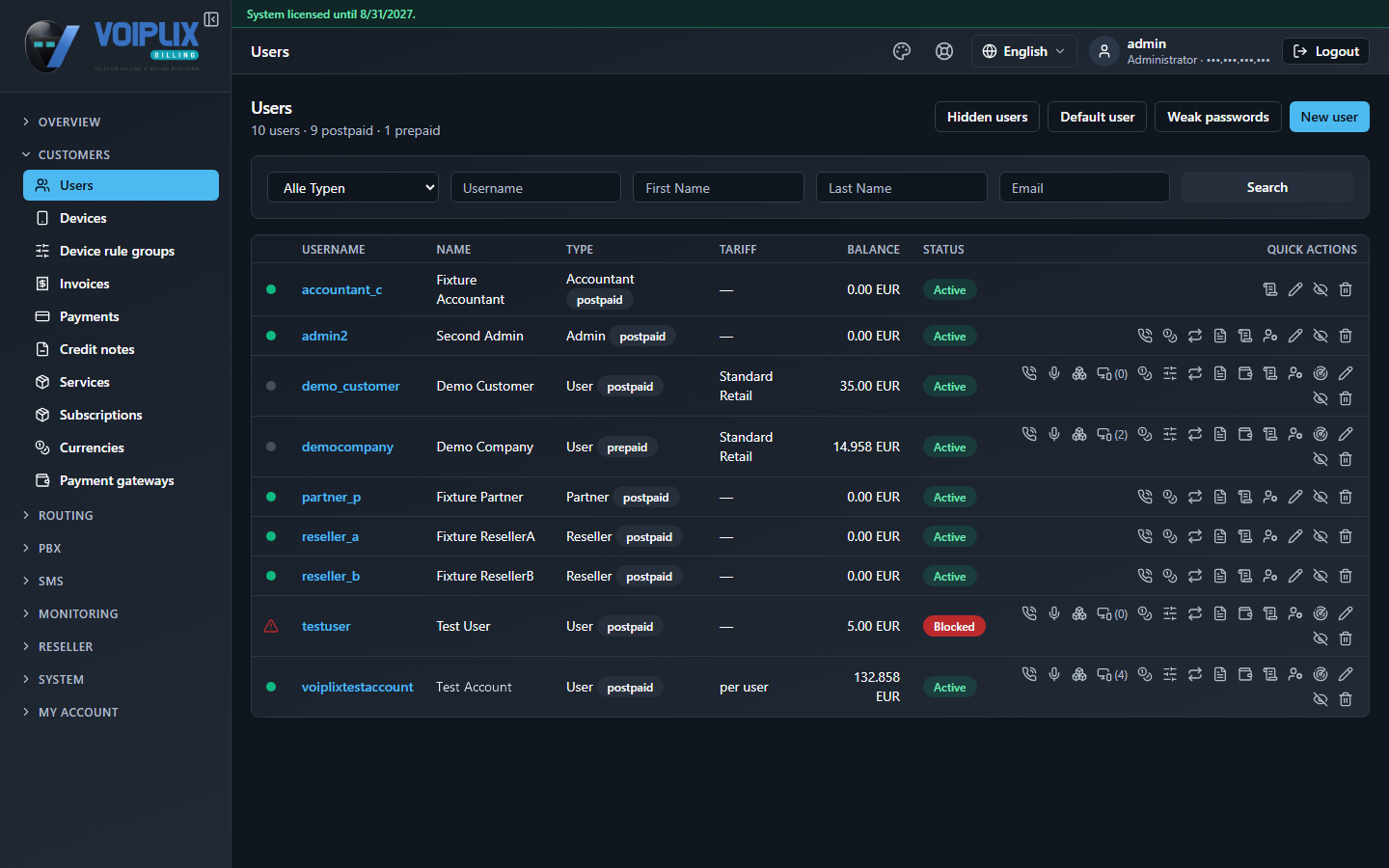Click the cubes icon for testuser

1079,613
